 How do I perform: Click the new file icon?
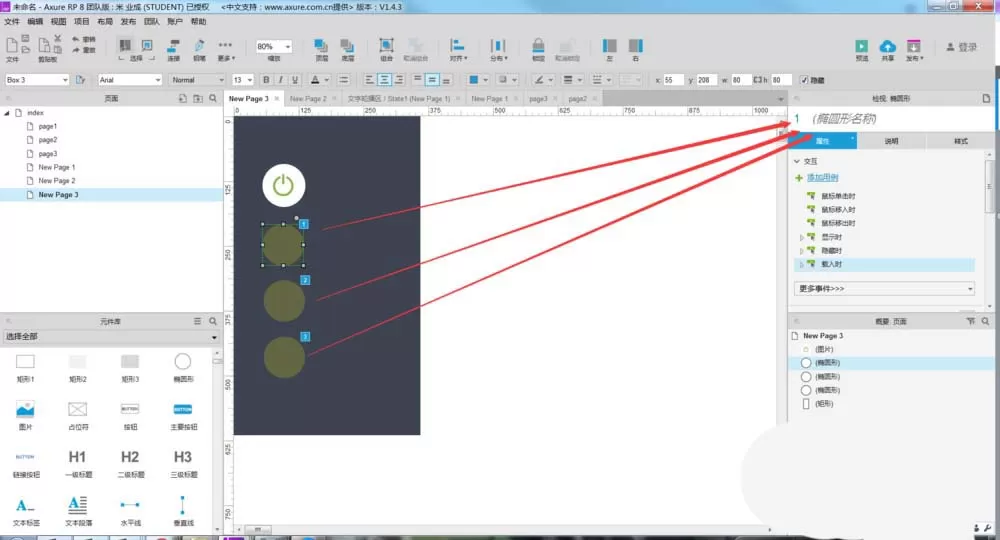click(12, 46)
